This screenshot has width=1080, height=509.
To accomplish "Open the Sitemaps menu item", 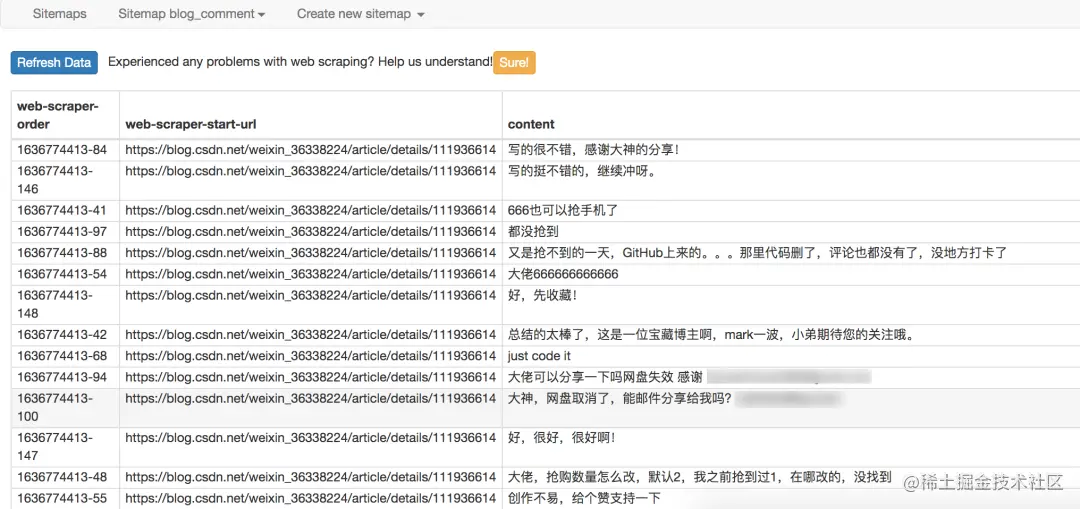I will pos(59,14).
